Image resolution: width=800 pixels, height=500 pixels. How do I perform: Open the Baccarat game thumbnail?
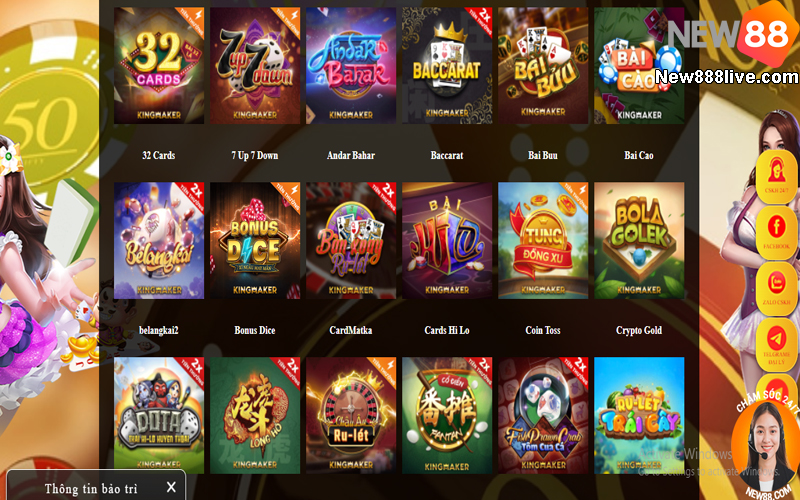447,65
